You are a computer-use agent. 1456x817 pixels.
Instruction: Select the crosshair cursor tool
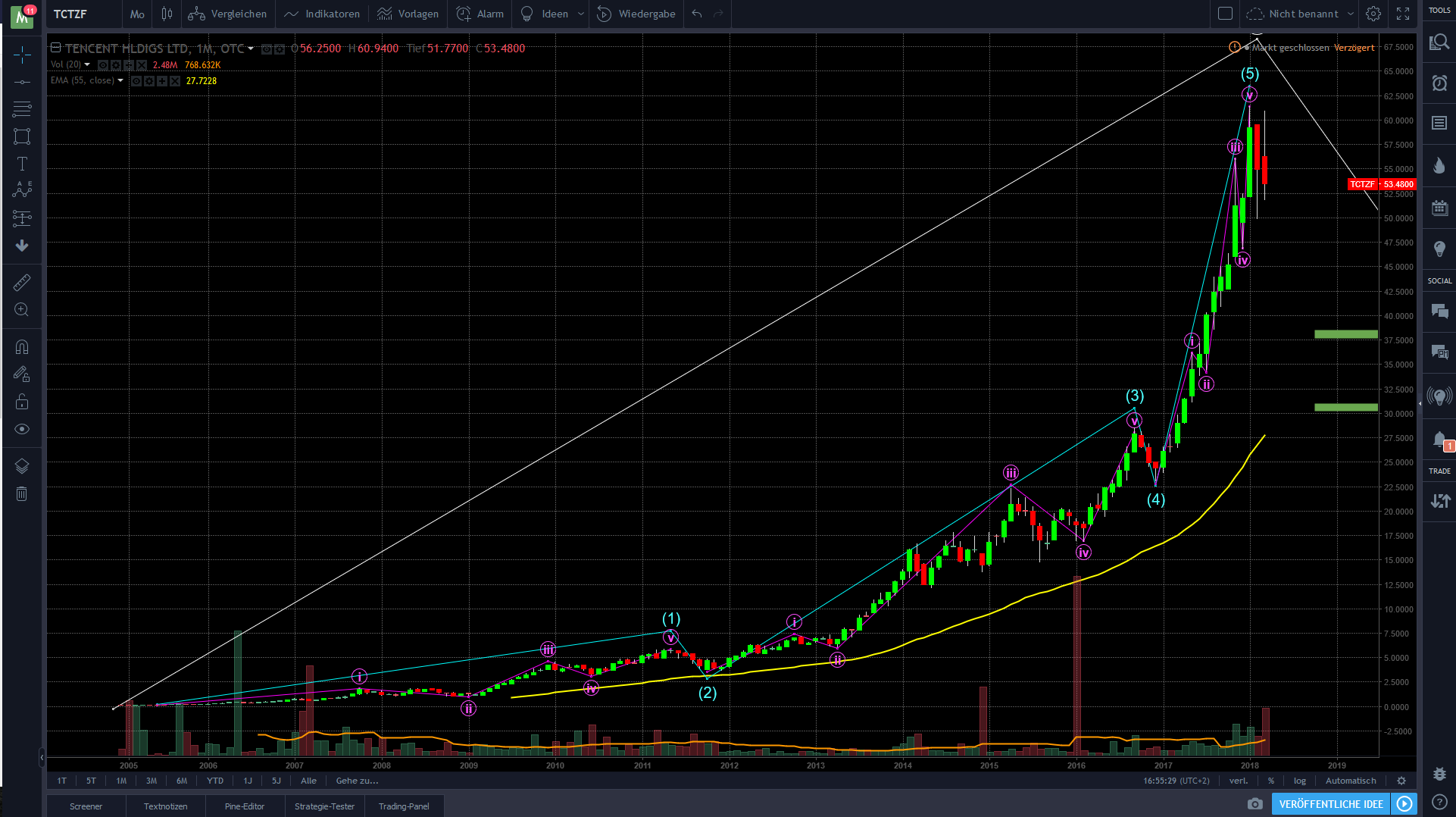[x=22, y=55]
